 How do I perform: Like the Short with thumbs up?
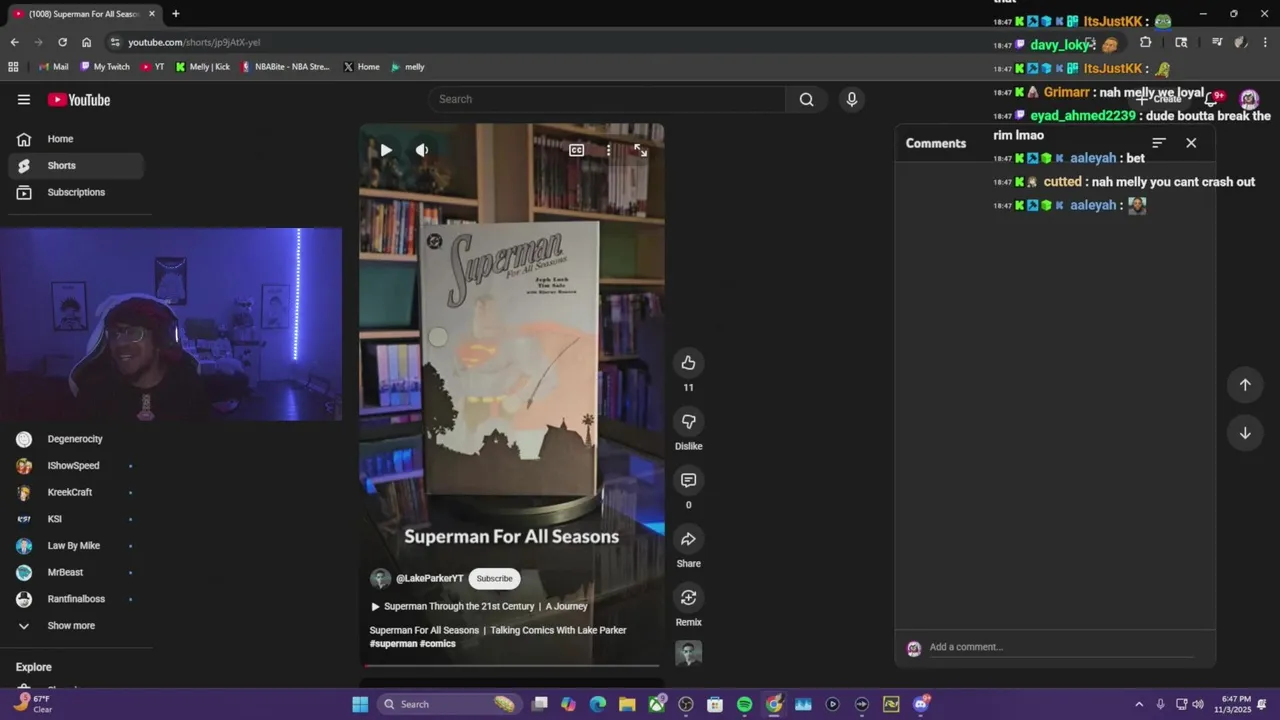pyautogui.click(x=688, y=362)
